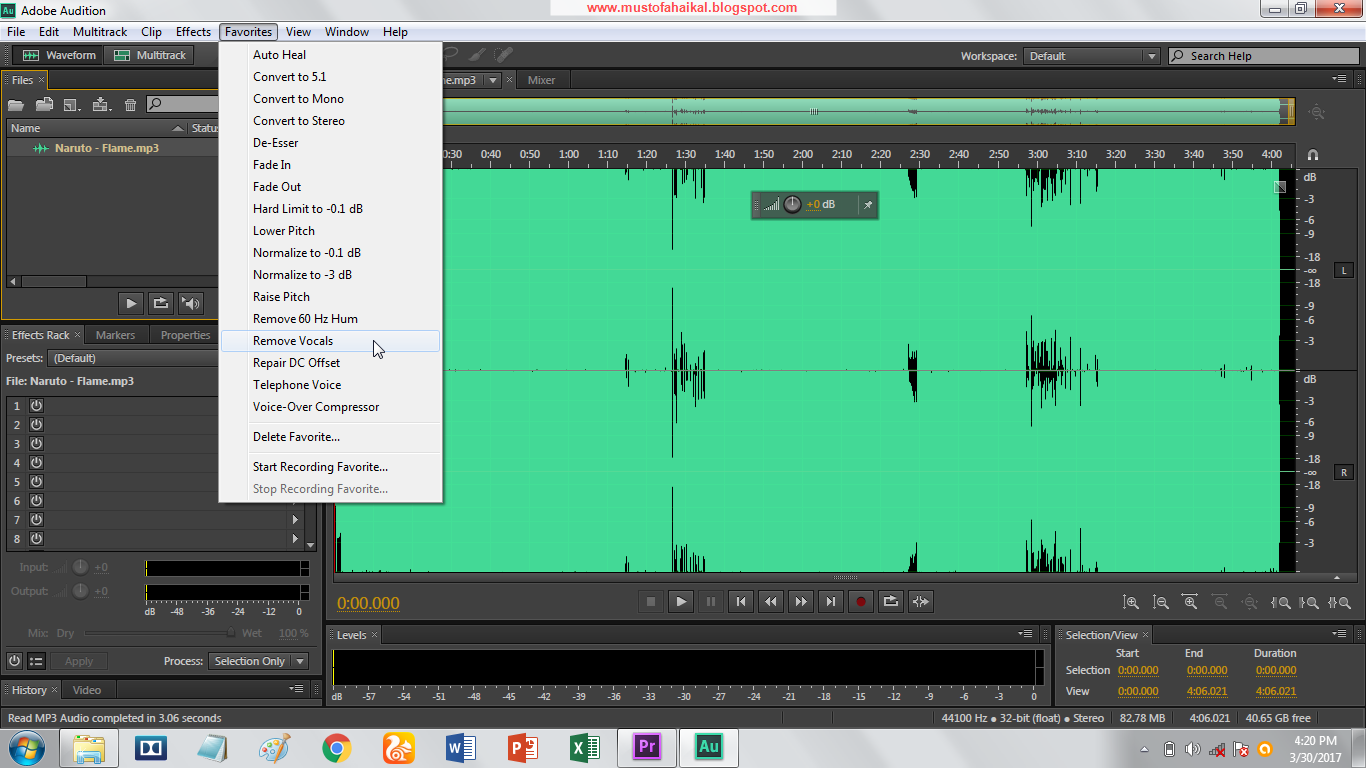
Task: Open the Effects menu in menu bar
Action: point(193,32)
